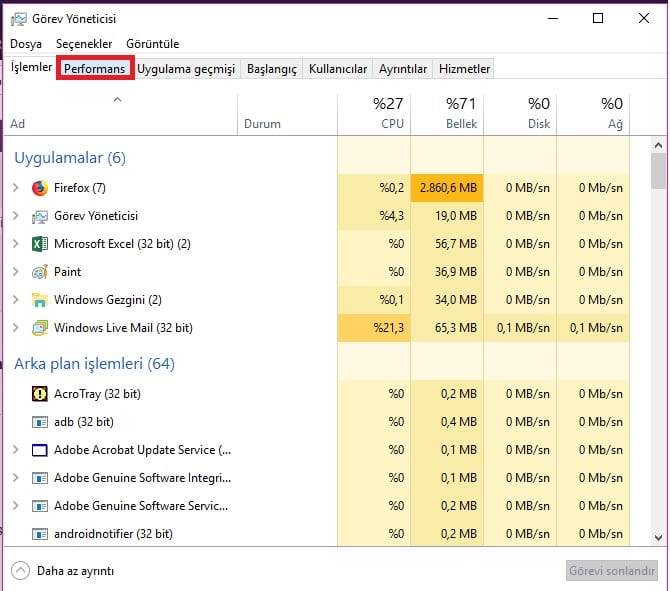Switch to the Performans tab
670x591 pixels.
pyautogui.click(x=95, y=68)
